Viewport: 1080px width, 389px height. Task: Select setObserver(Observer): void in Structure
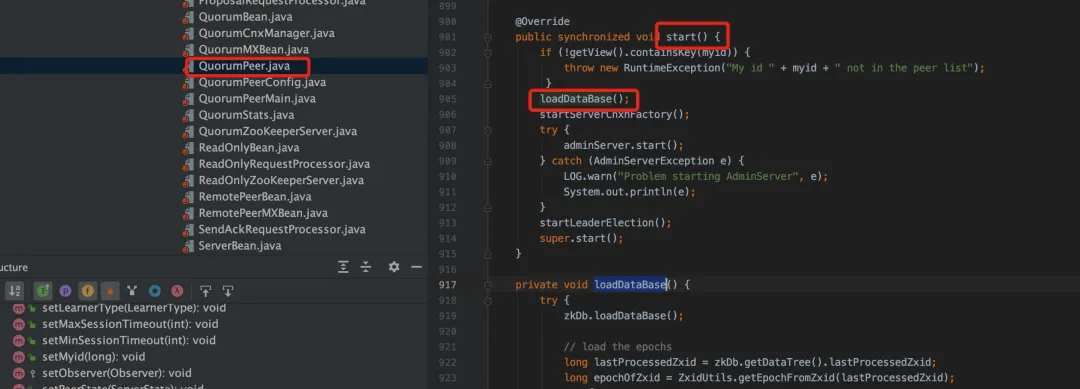click(x=116, y=374)
